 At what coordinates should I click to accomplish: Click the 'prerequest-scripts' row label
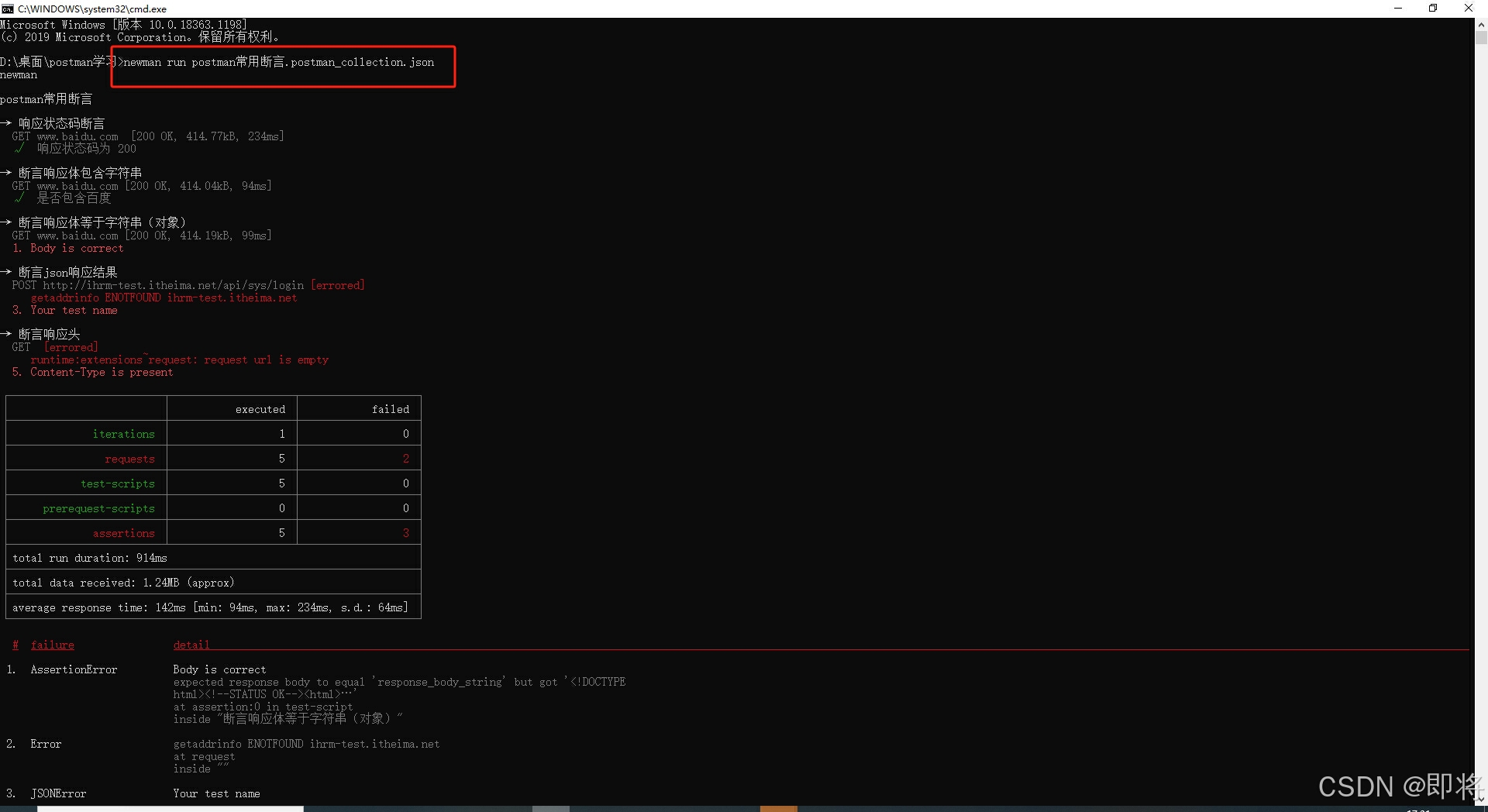99,508
